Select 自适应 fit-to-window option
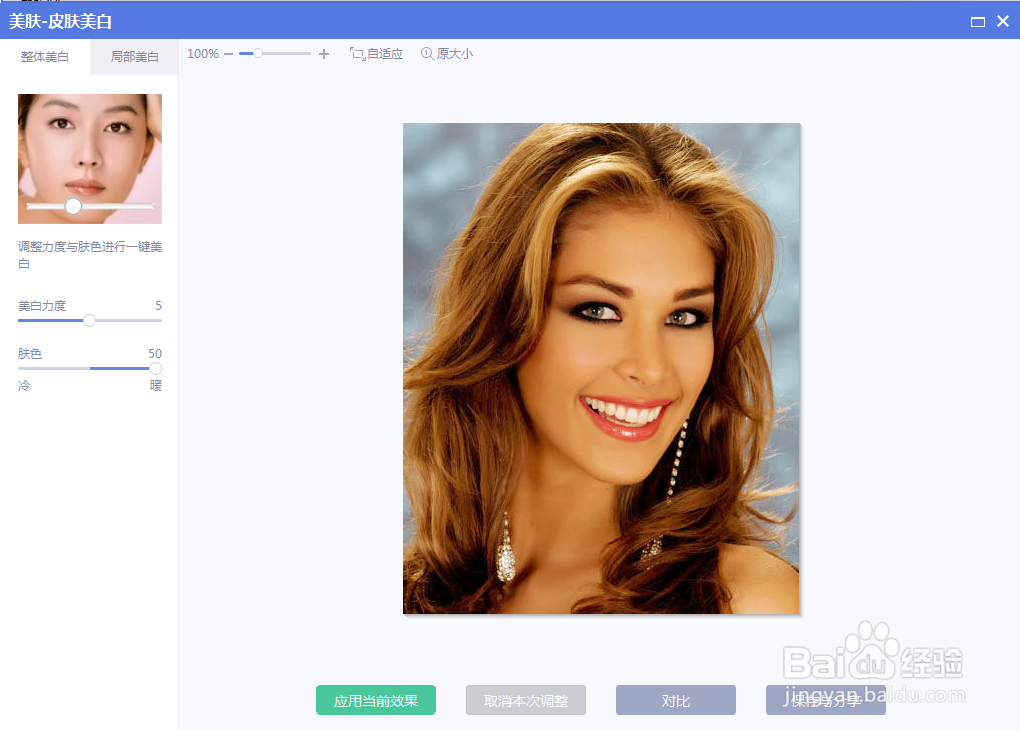The image size is (1020, 730). point(377,54)
